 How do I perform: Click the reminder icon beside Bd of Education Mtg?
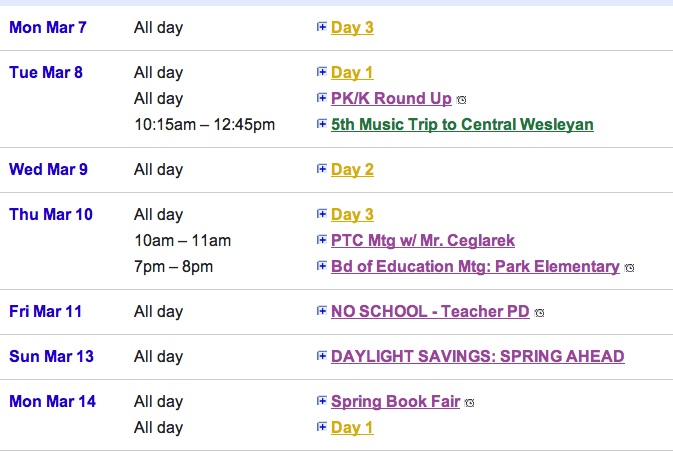coord(629,268)
